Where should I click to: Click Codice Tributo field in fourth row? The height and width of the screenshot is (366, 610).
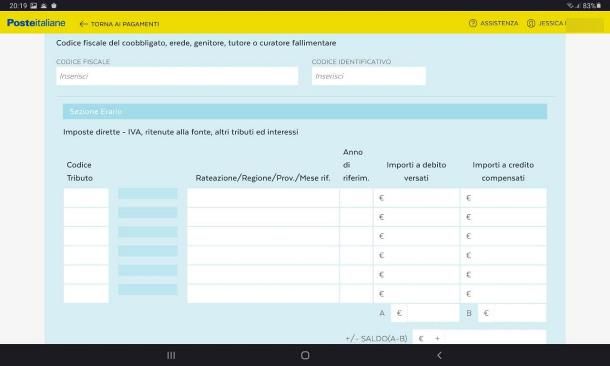(x=86, y=255)
